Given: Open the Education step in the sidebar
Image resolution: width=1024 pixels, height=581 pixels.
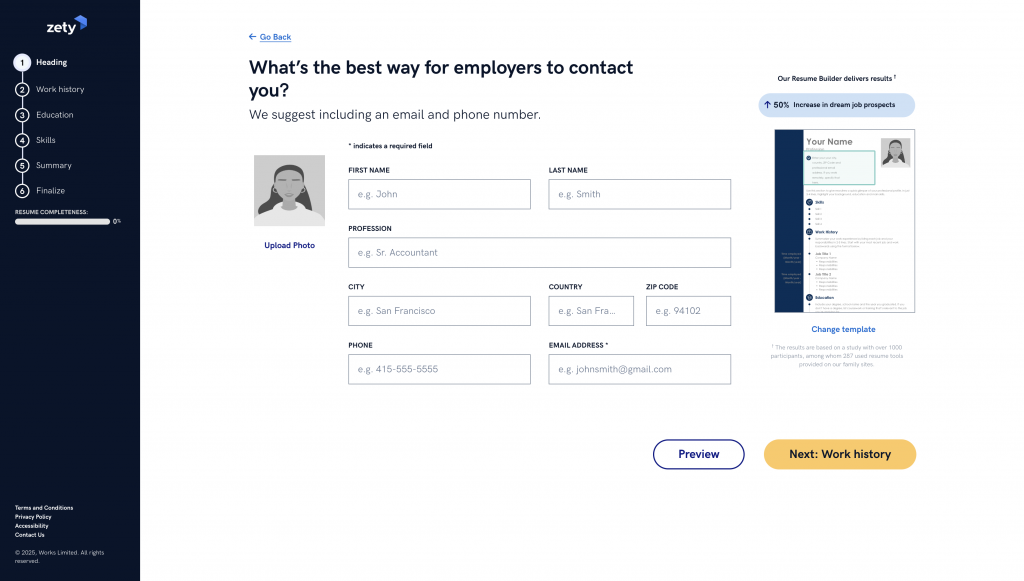Looking at the screenshot, I should click(23, 114).
